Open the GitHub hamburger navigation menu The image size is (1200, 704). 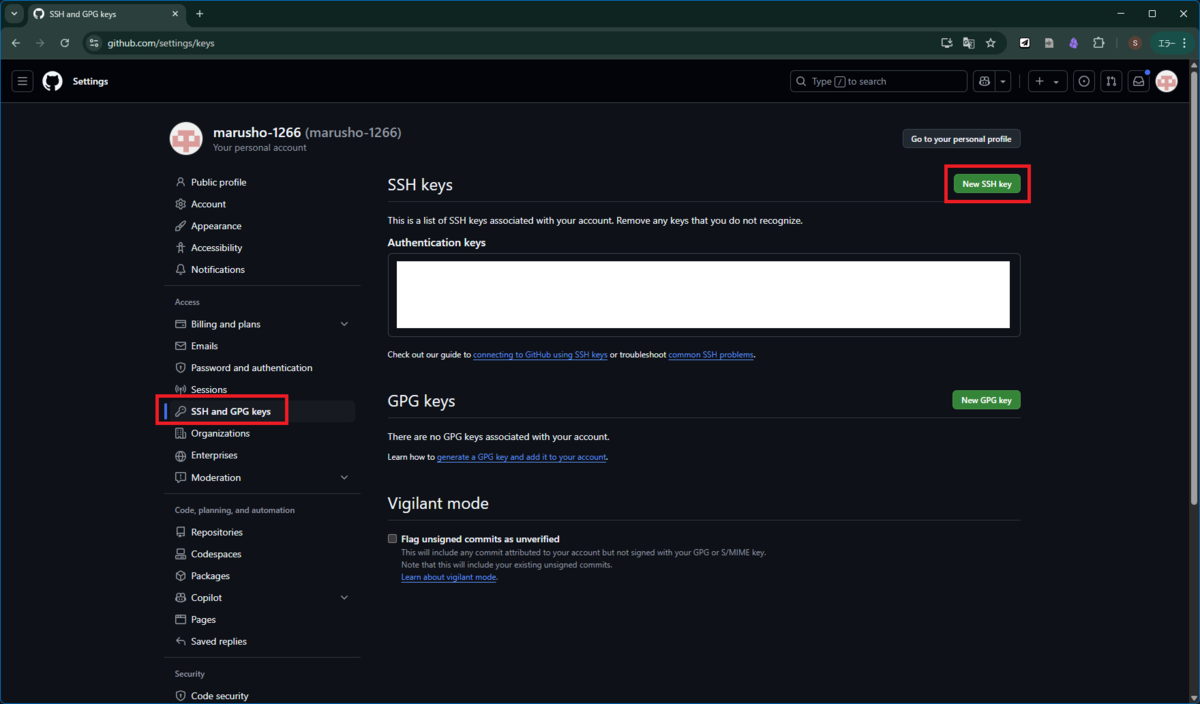22,81
